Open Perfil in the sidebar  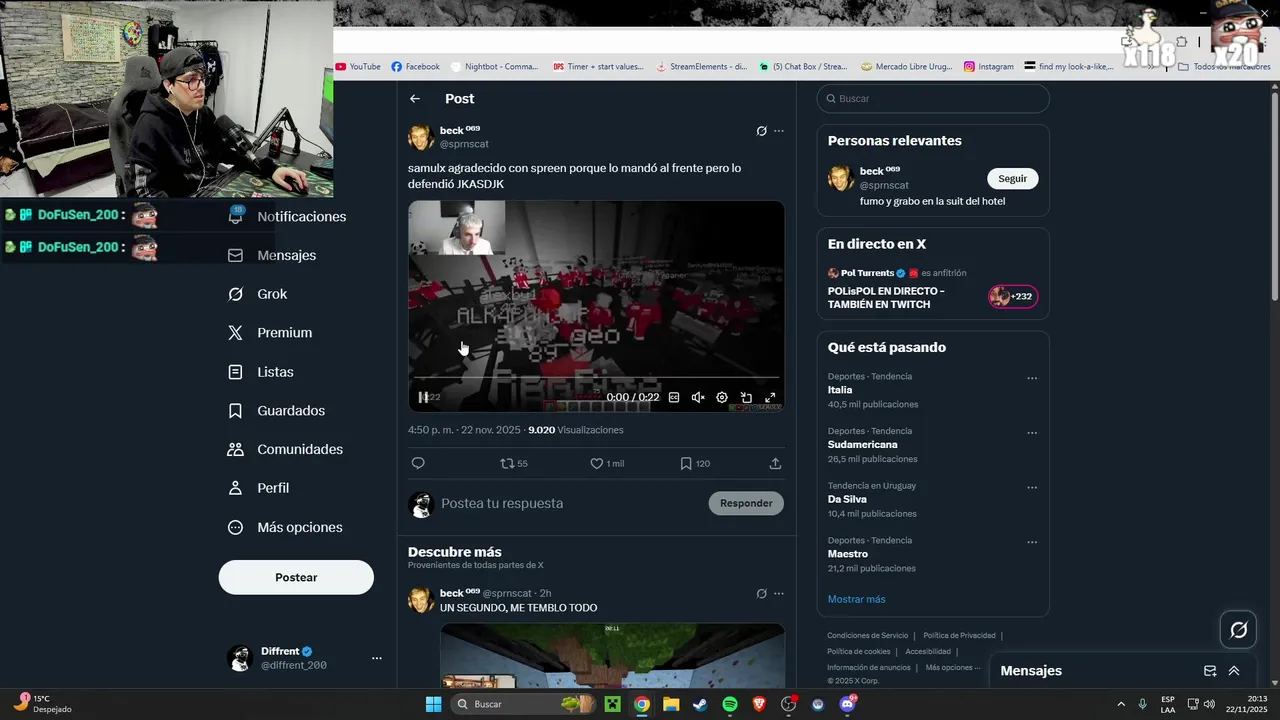coord(258,488)
